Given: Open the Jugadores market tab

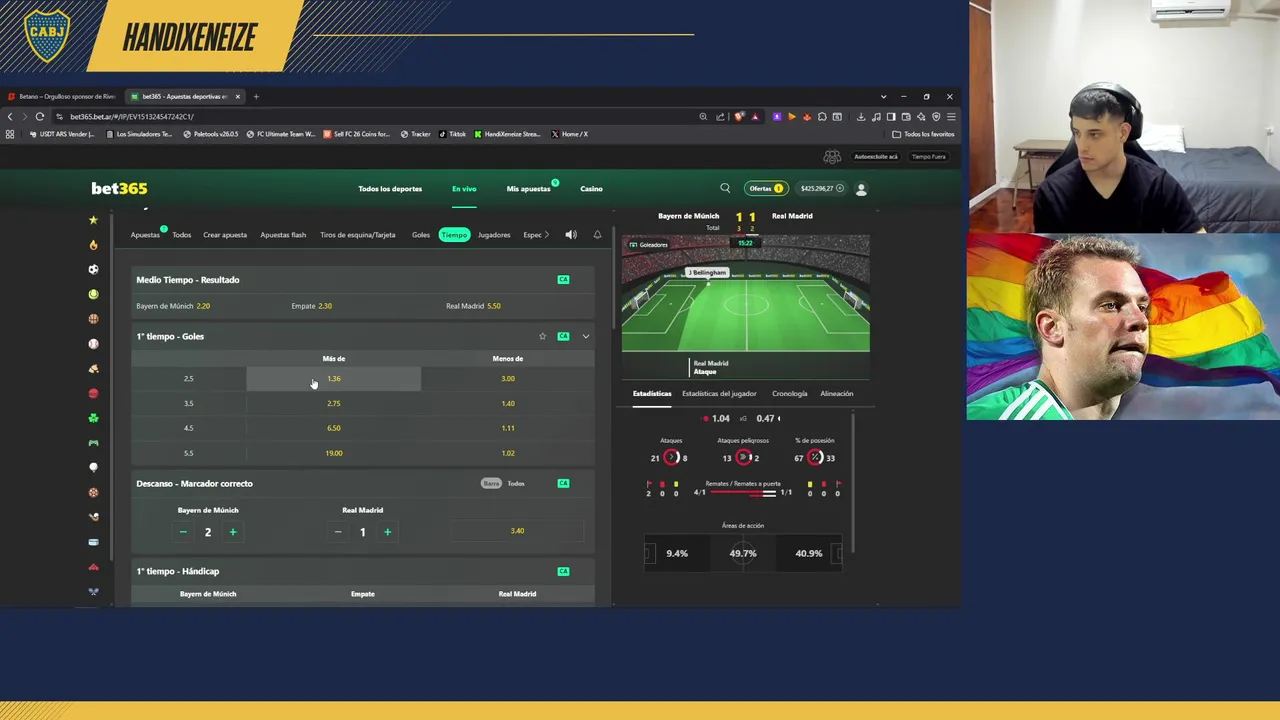Looking at the screenshot, I should click(494, 235).
